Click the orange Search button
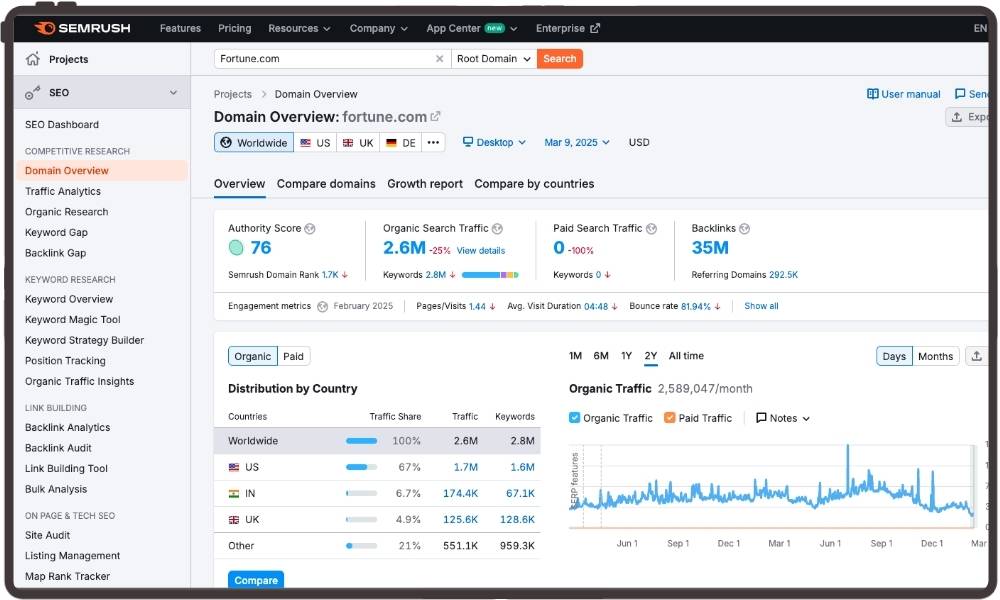The width and height of the screenshot is (1000, 600). [x=560, y=59]
